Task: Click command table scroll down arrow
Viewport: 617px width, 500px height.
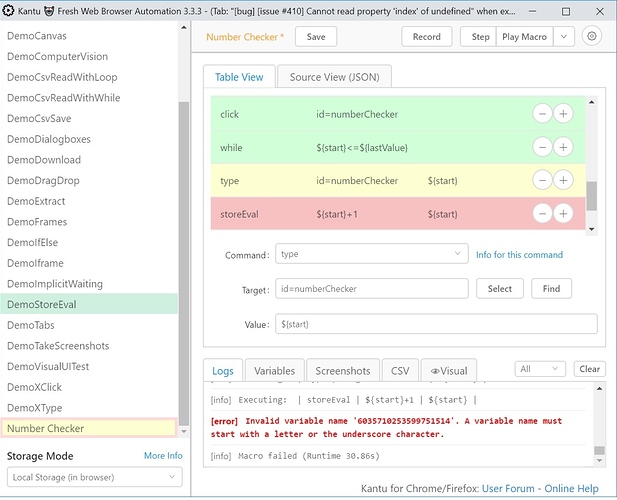Action: pyautogui.click(x=591, y=229)
